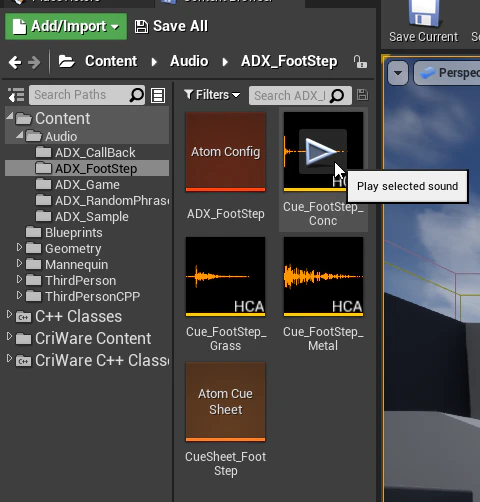This screenshot has width=480, height=502.
Task: Click the CueSheet_FootStep asset name
Action: [226, 464]
